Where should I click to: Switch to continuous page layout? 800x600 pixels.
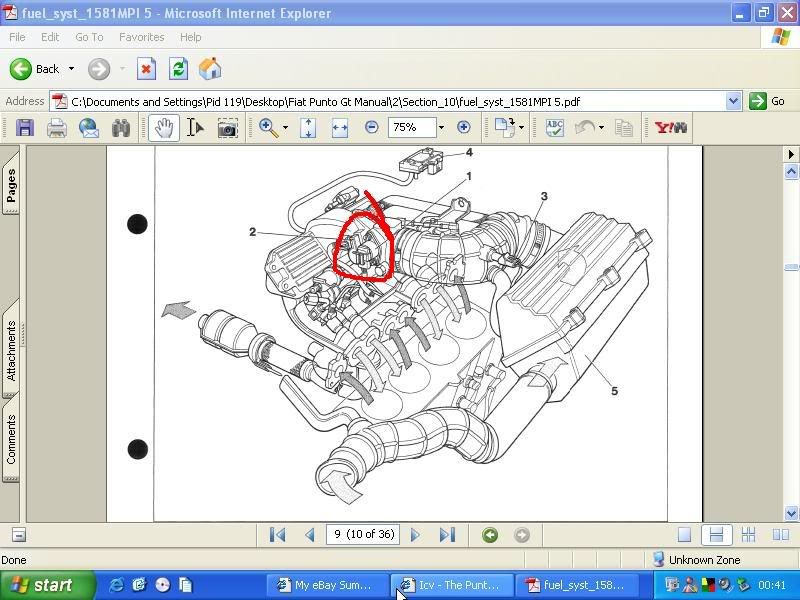tap(715, 535)
